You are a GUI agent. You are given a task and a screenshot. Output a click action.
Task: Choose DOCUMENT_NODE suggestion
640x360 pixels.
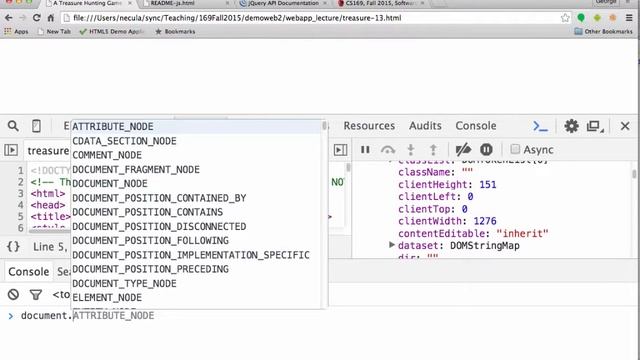(196, 184)
